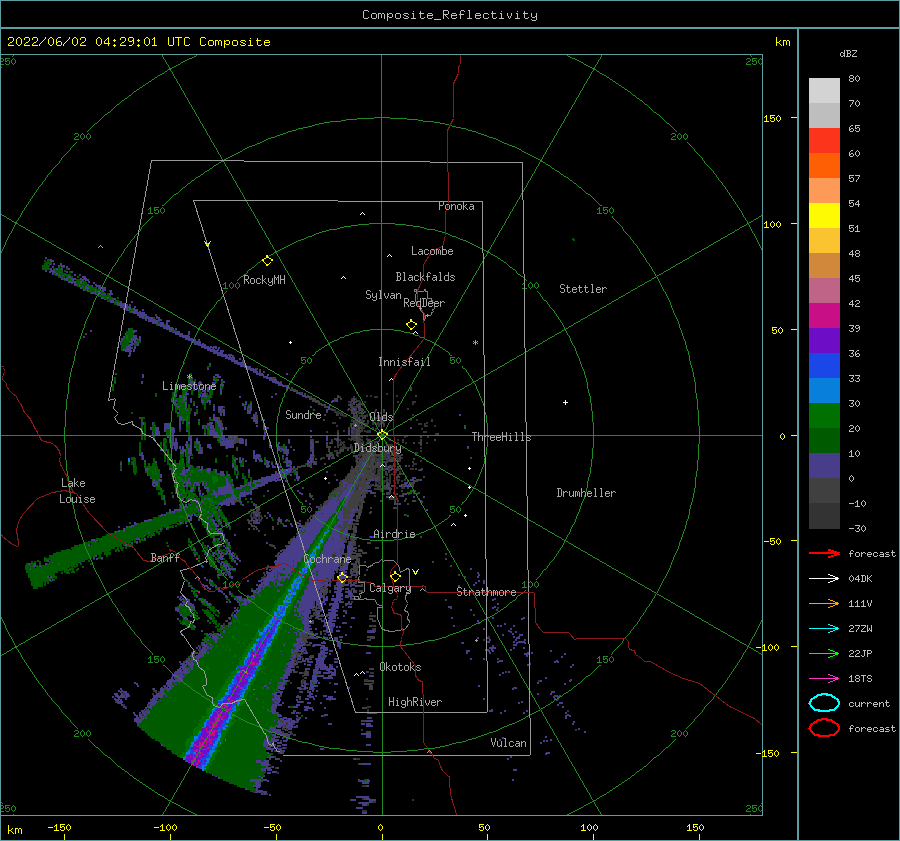Viewport: 900px width, 841px height.
Task: Click the orange 111V arrow in legend
Action: tap(824, 603)
